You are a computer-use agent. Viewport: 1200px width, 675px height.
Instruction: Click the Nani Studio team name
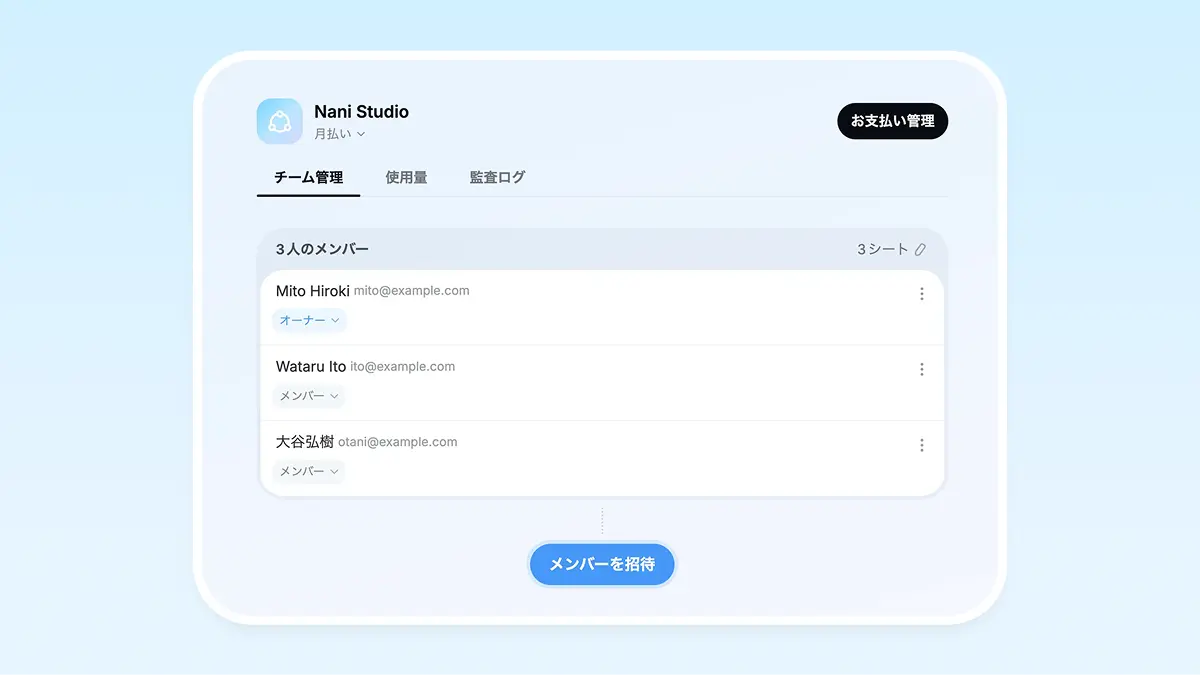361,111
